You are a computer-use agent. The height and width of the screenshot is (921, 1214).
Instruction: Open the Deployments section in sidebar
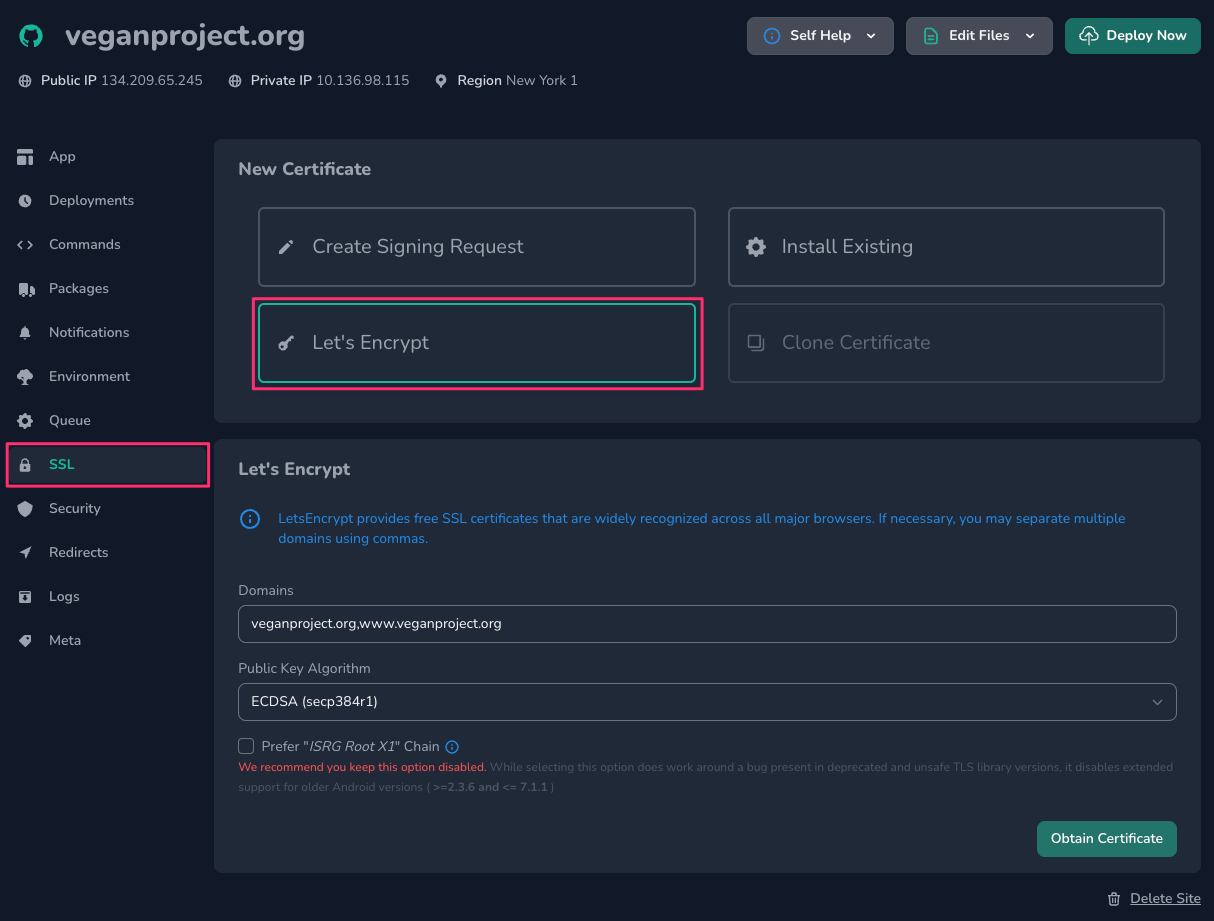tap(91, 201)
